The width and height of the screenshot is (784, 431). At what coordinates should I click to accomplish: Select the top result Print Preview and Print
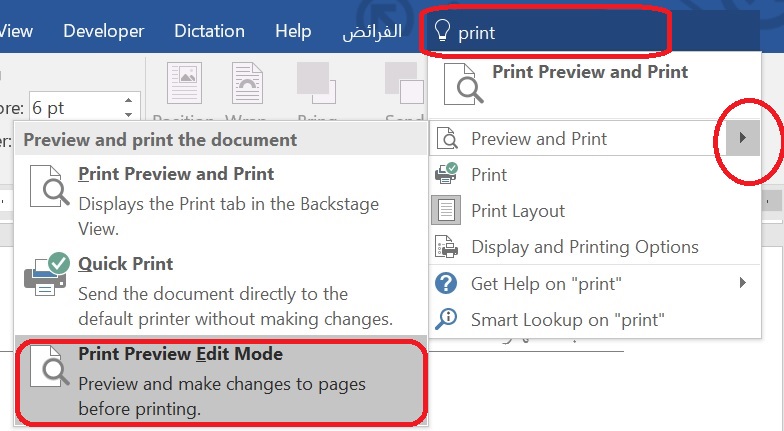(x=594, y=85)
